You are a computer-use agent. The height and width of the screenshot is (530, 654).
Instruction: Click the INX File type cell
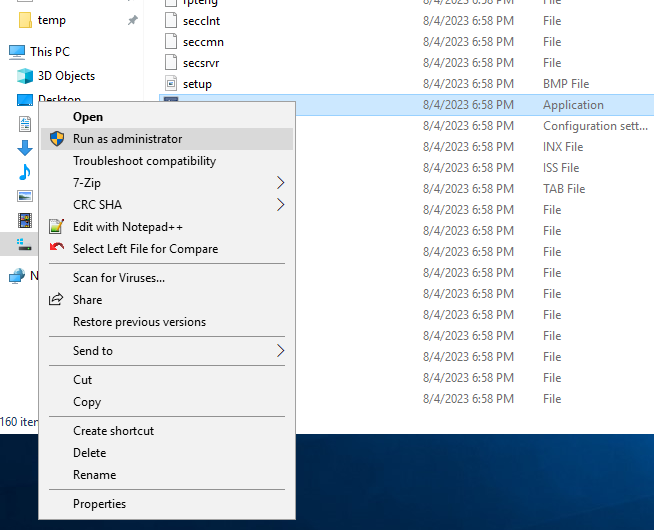pyautogui.click(x=563, y=147)
